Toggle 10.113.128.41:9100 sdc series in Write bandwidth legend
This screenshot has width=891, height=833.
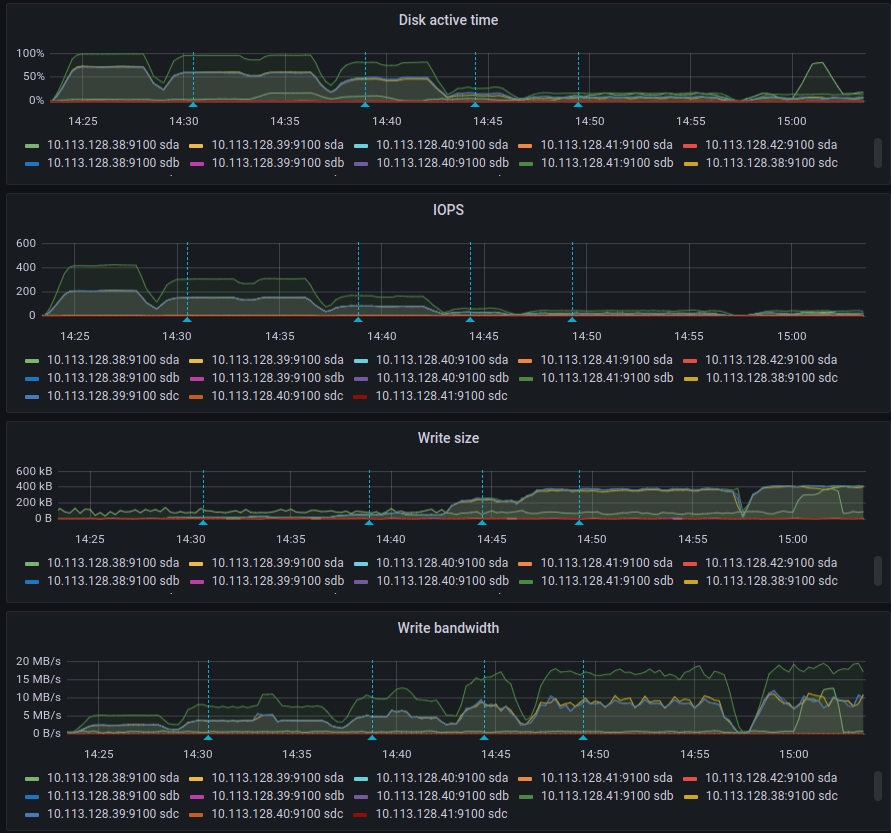[x=441, y=814]
